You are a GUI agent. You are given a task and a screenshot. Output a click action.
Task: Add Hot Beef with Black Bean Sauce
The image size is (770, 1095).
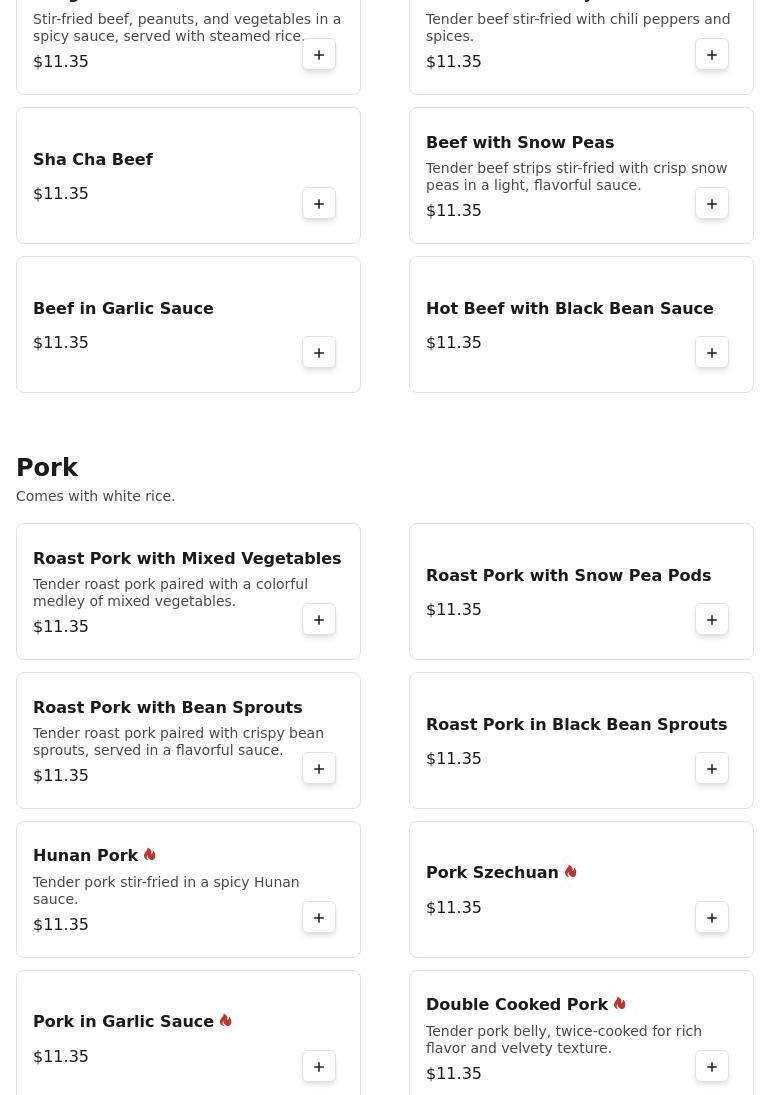(712, 353)
